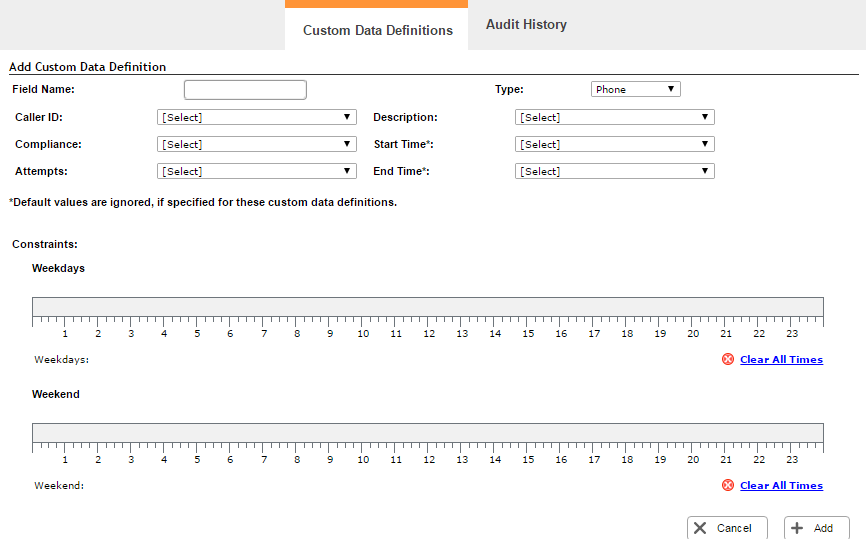Click Clear All Times link for Weekend
Image resolution: width=866 pixels, height=539 pixels.
[x=781, y=486]
